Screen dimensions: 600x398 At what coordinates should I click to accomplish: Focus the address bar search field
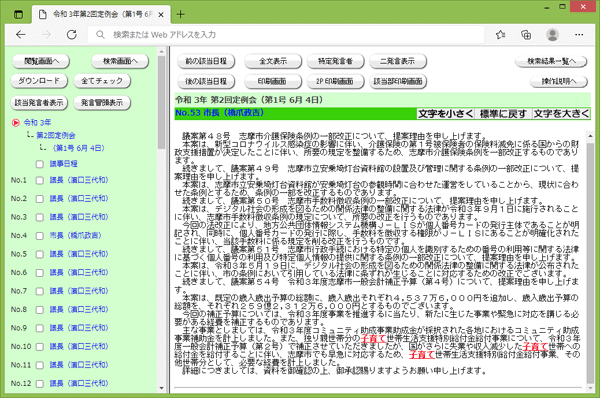pos(287,35)
